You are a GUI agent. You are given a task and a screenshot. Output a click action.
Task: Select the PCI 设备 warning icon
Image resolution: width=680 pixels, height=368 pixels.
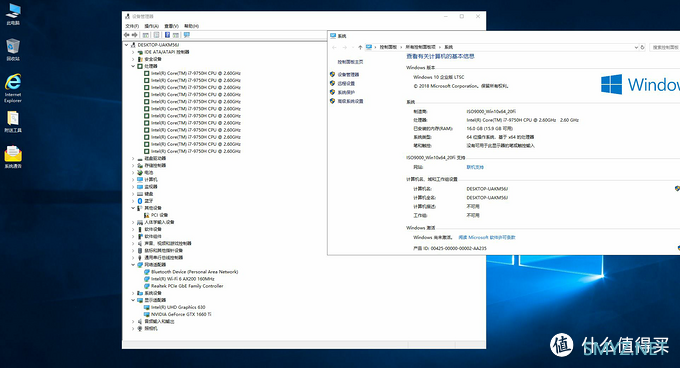coord(147,215)
